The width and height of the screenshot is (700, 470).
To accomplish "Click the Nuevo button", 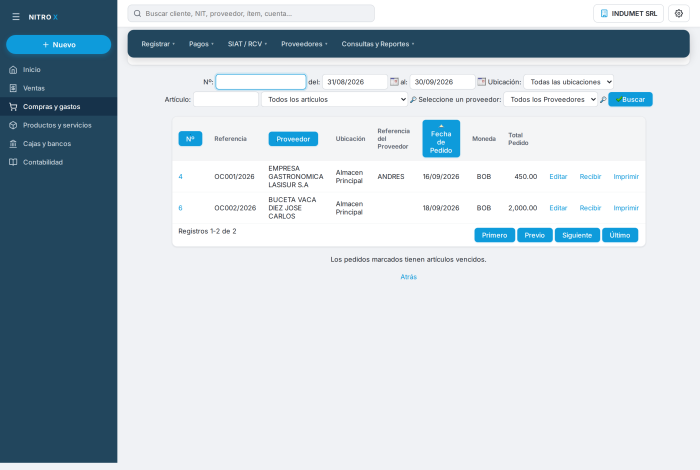I will tap(58, 45).
